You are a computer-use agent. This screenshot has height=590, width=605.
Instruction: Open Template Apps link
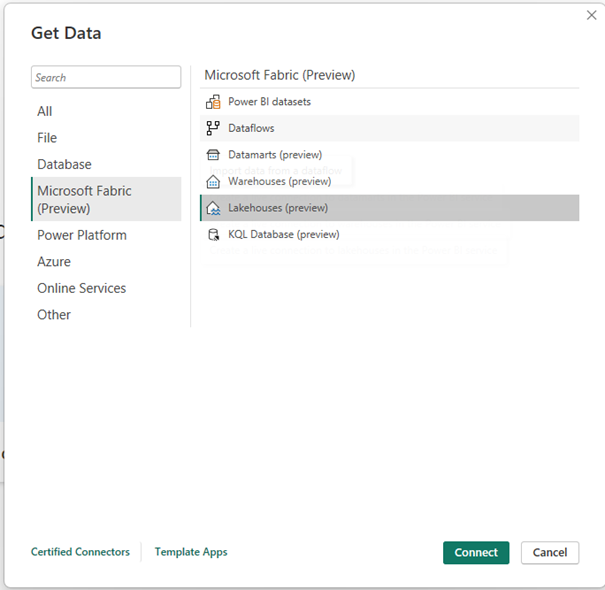(x=191, y=552)
